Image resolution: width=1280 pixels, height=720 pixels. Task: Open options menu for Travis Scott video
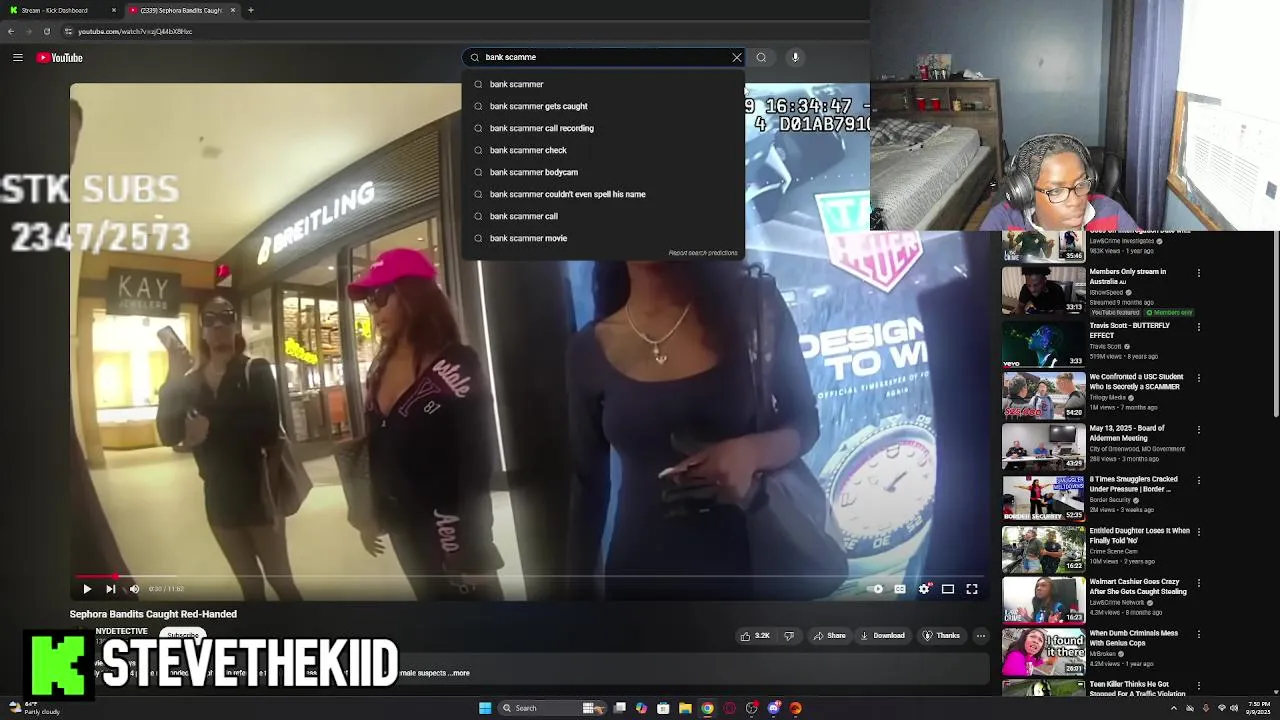1198,327
